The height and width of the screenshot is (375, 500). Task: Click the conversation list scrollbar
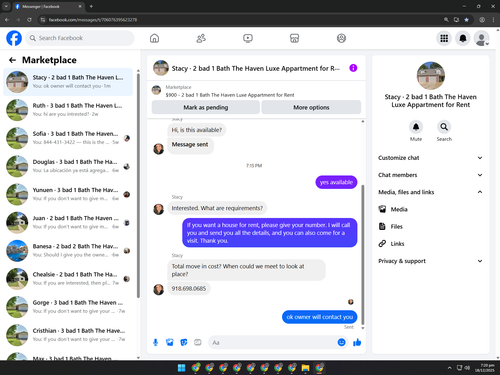[138, 185]
